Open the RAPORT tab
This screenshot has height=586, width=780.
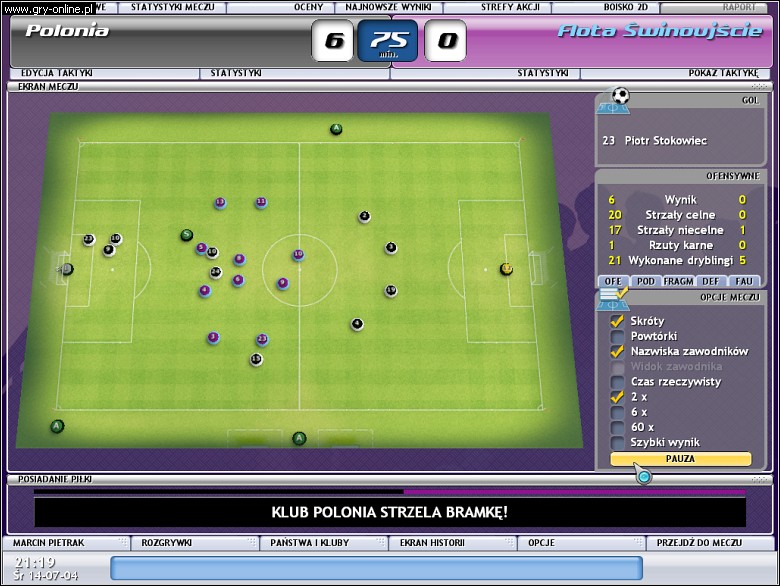(x=714, y=7)
